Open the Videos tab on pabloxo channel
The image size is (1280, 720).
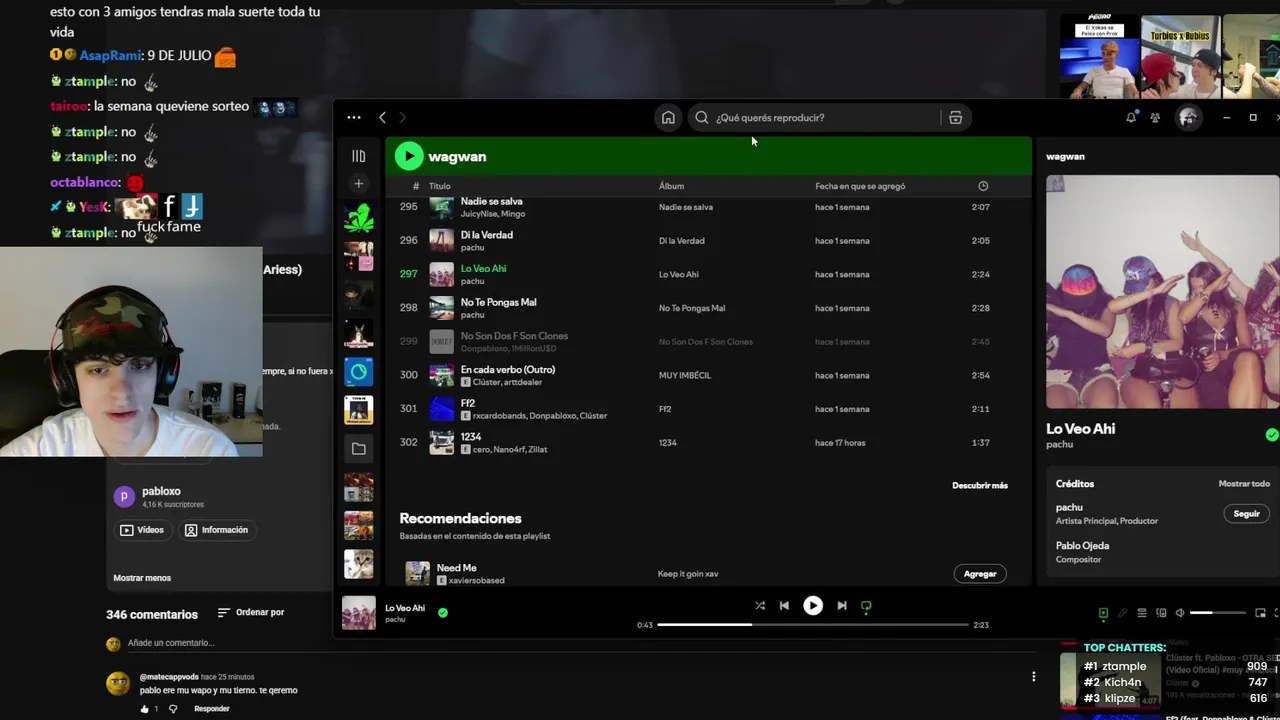142,530
